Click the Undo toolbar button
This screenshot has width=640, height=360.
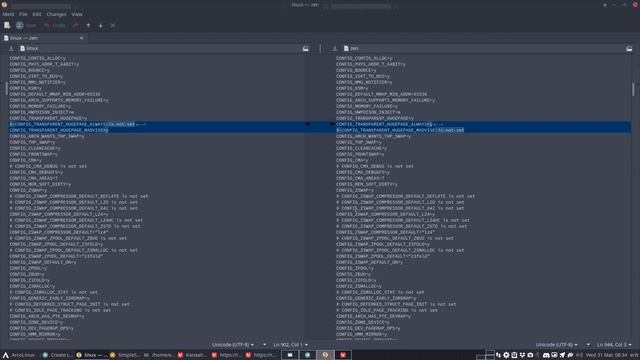coord(55,25)
